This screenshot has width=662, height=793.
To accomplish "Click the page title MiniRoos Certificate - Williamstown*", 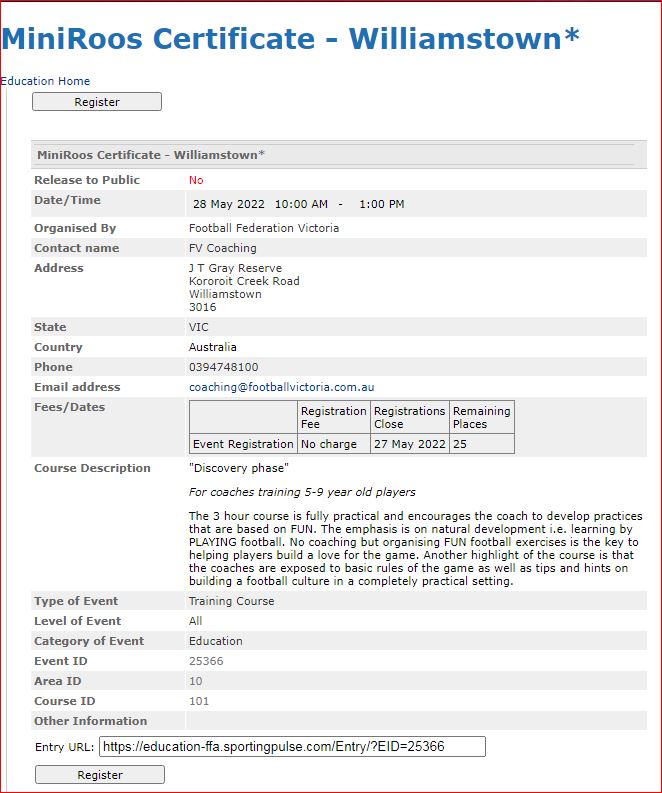I will tap(290, 38).
